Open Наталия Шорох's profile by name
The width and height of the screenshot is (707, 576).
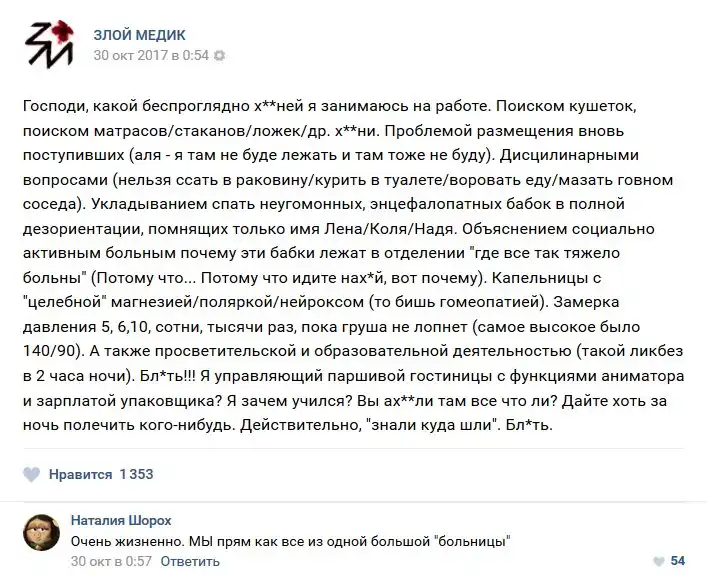coord(121,520)
